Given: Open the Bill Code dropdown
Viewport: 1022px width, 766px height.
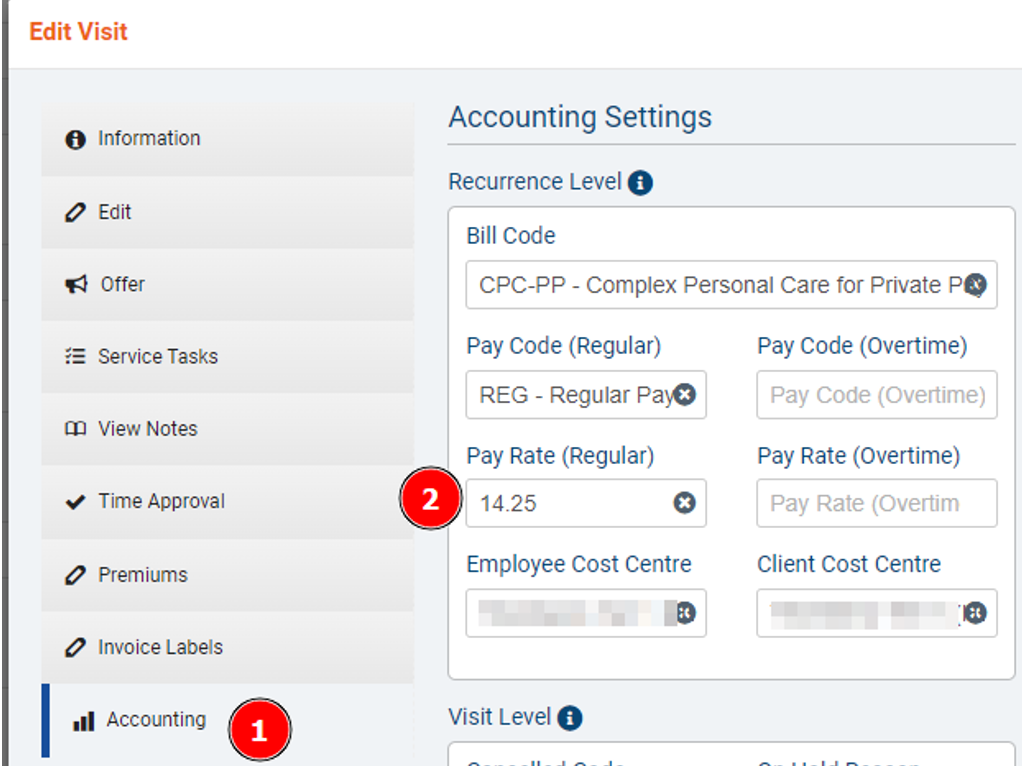Looking at the screenshot, I should [715, 285].
